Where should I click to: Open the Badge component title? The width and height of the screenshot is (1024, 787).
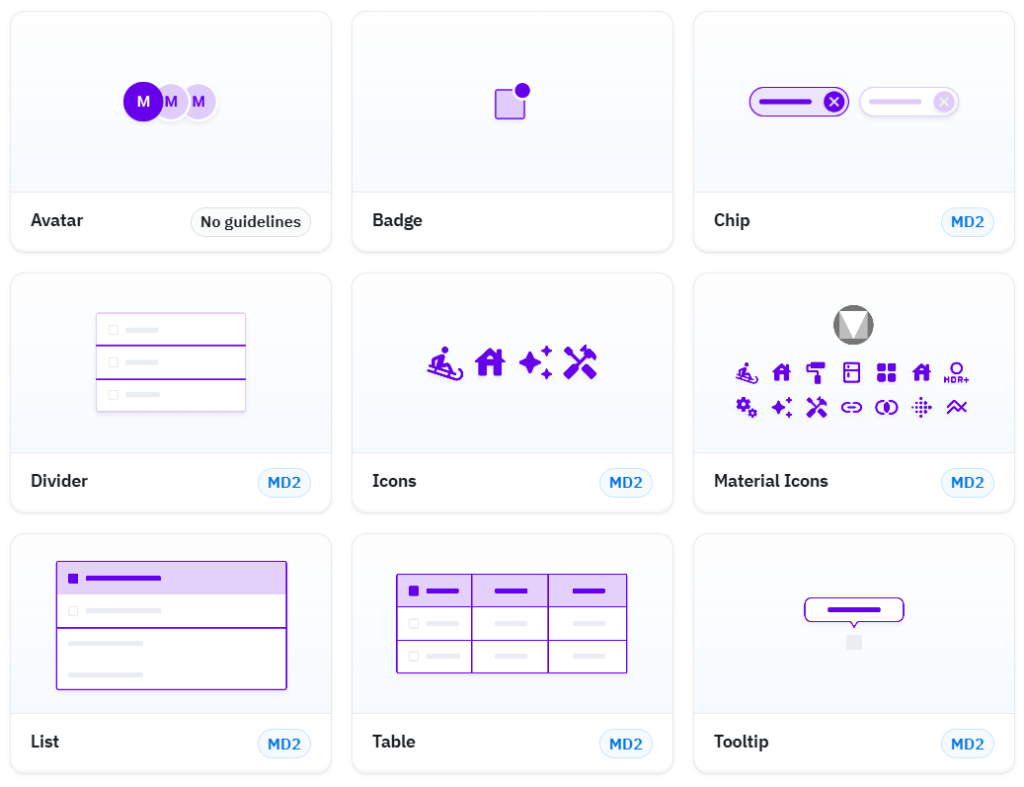pyautogui.click(x=397, y=221)
